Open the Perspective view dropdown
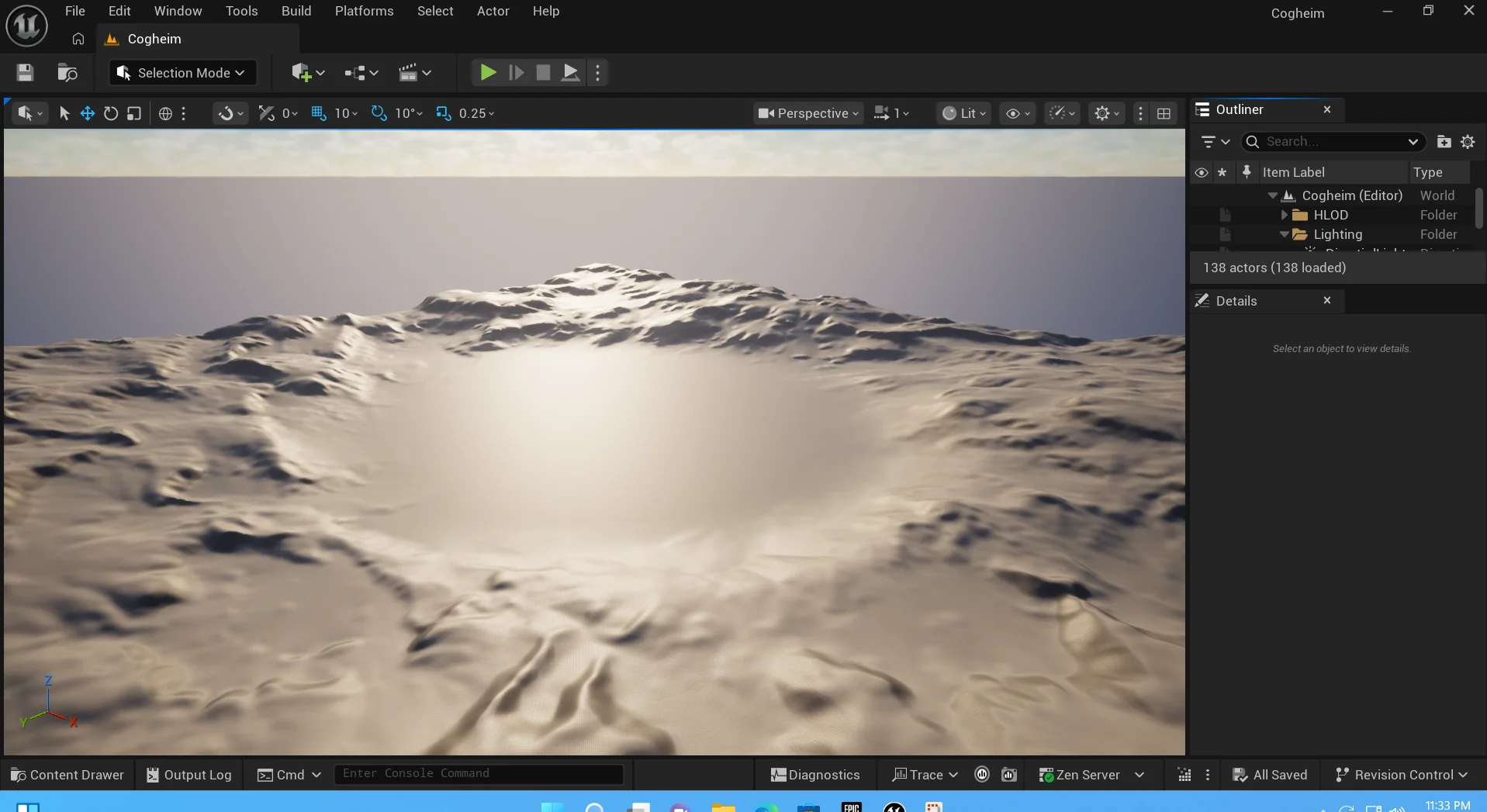This screenshot has height=812, width=1487. click(808, 113)
